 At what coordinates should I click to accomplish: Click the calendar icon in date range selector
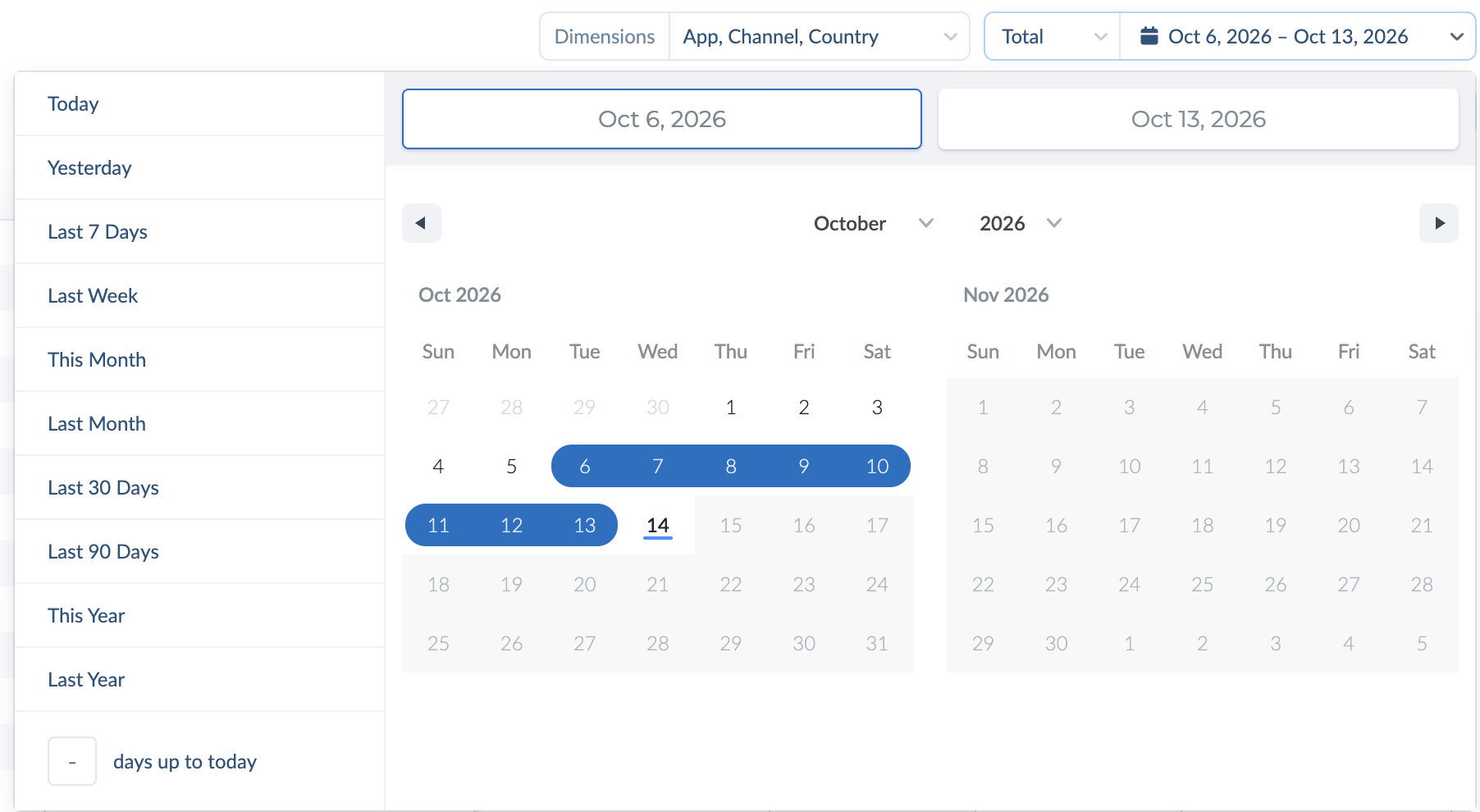point(1149,36)
